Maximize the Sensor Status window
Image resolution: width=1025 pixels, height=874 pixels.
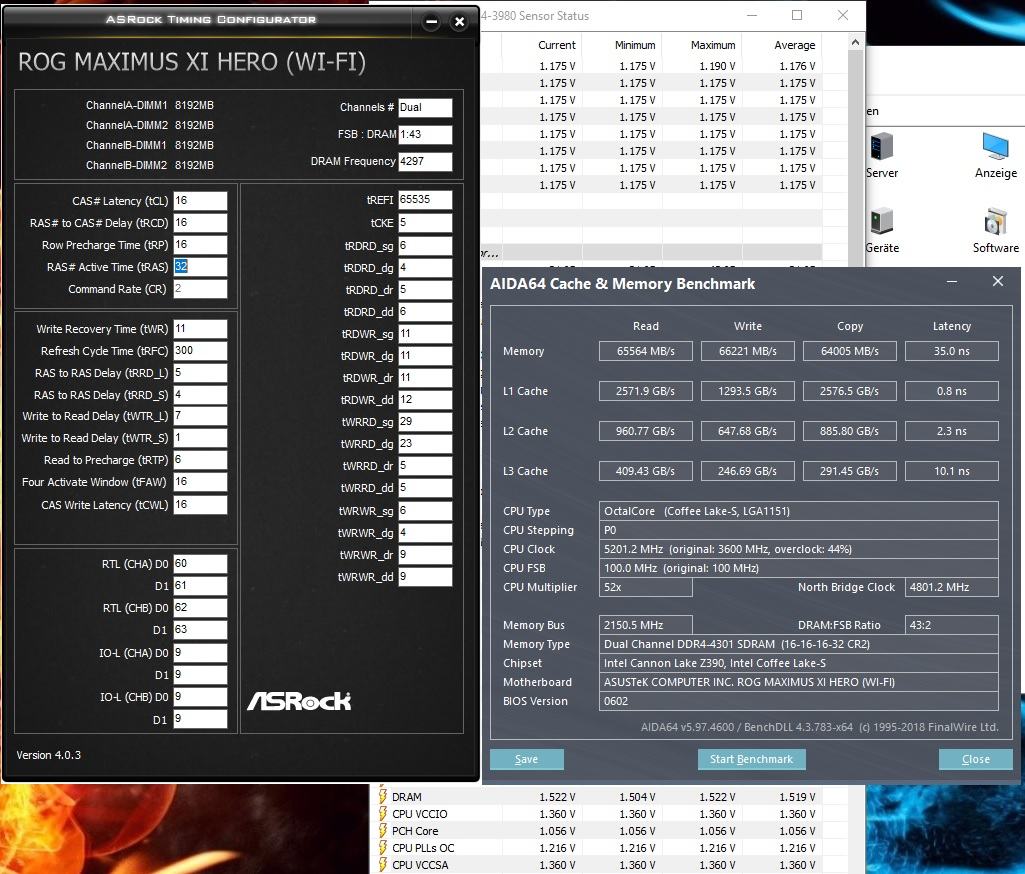pos(797,15)
